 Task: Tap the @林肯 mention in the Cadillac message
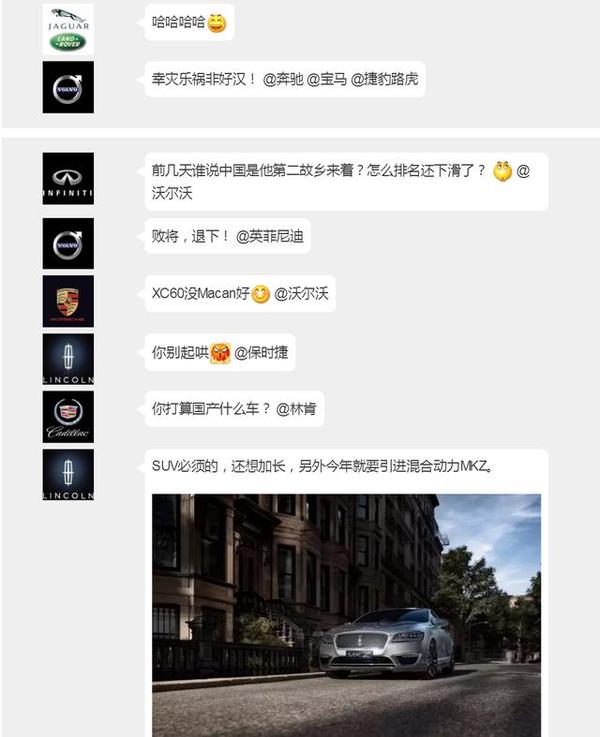point(296,409)
